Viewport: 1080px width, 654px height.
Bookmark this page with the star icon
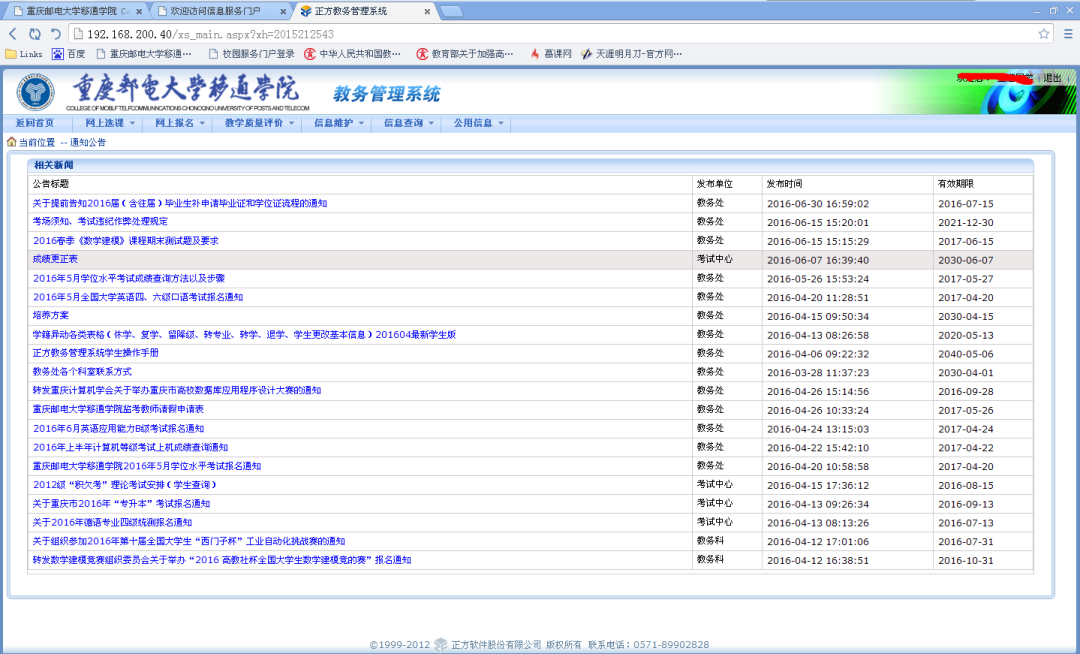(x=1043, y=33)
